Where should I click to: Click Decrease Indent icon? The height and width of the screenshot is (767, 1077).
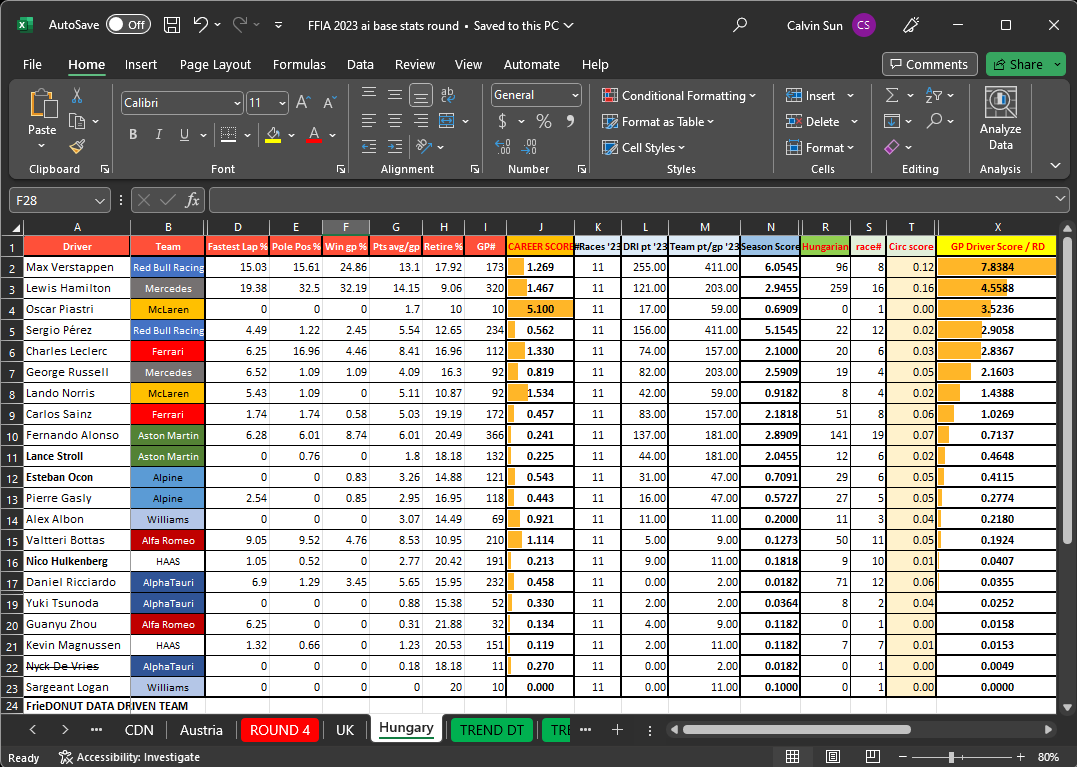pyautogui.click(x=369, y=146)
